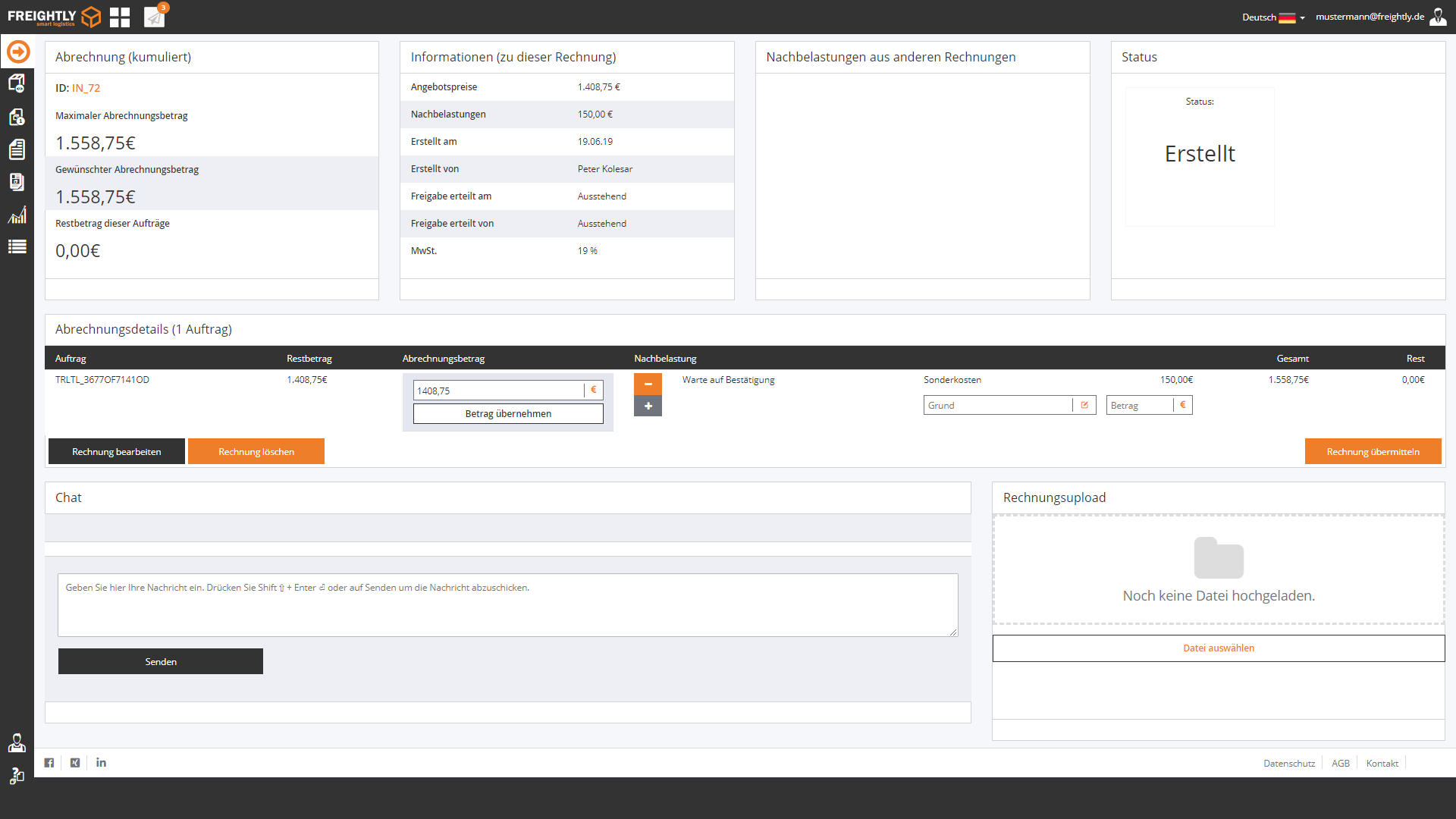Click Datei auswählen to upload invoice
The image size is (1456, 819).
pyautogui.click(x=1219, y=648)
